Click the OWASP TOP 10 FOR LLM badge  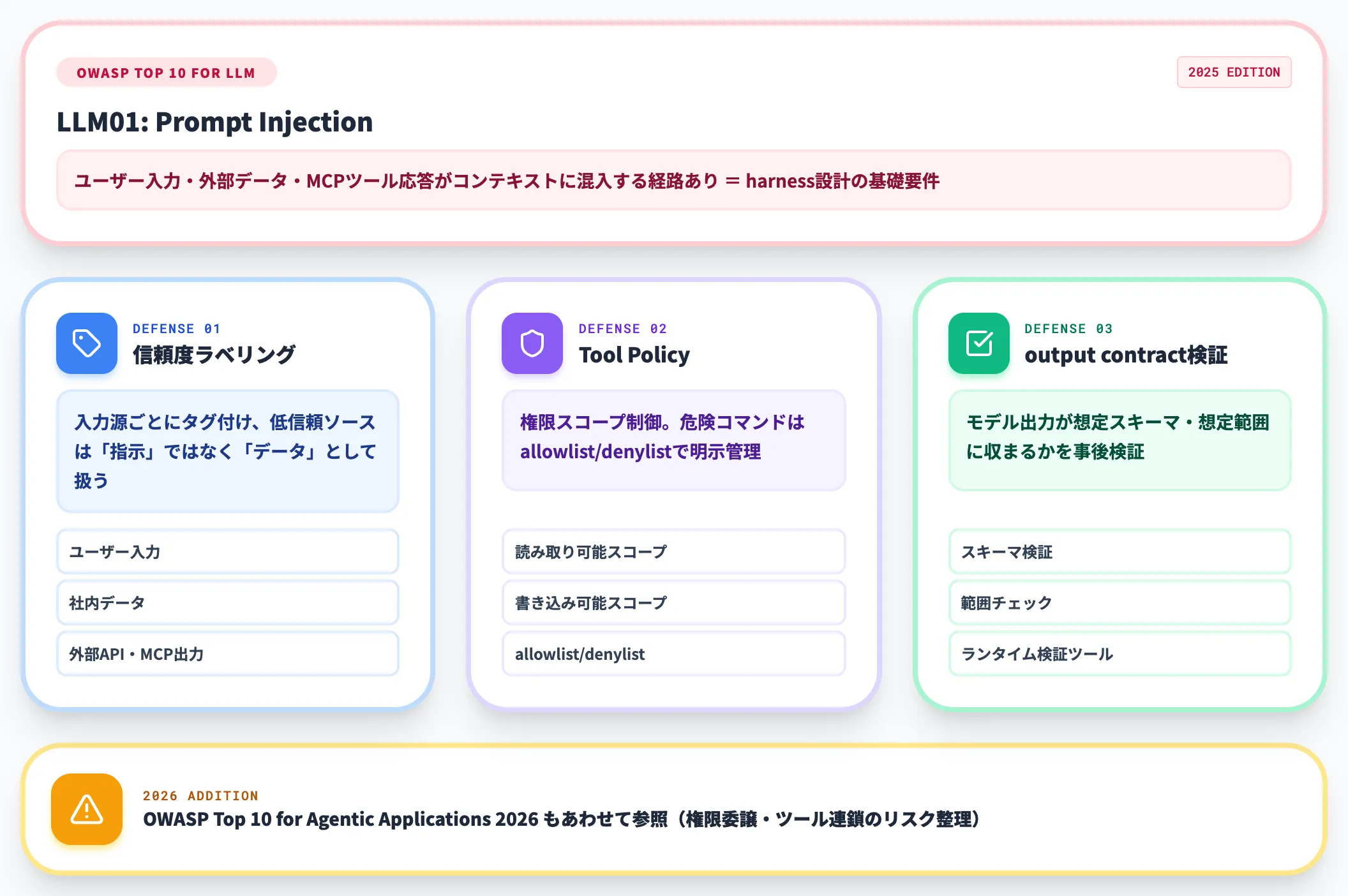coord(166,73)
